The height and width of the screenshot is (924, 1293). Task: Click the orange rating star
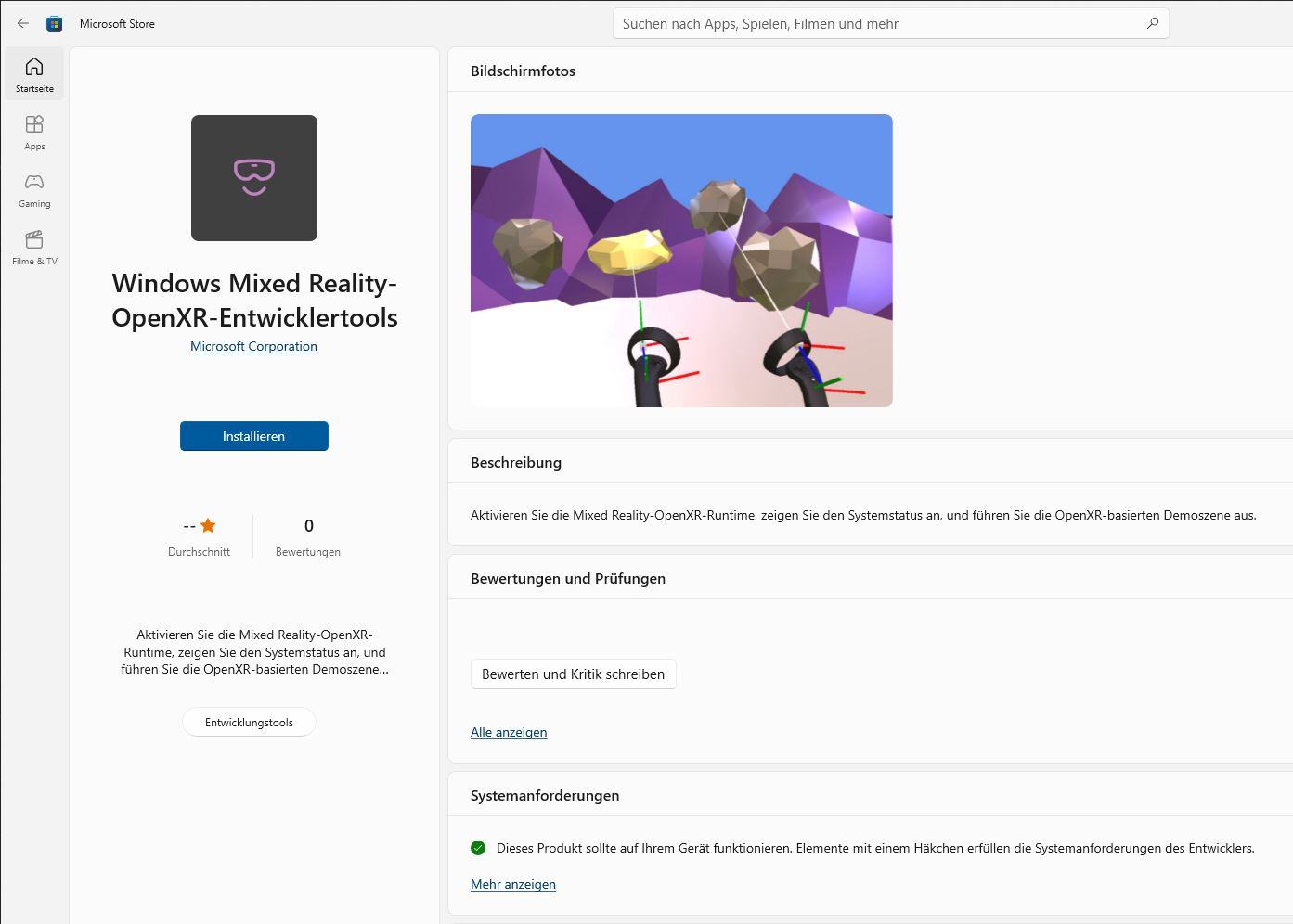(x=208, y=525)
